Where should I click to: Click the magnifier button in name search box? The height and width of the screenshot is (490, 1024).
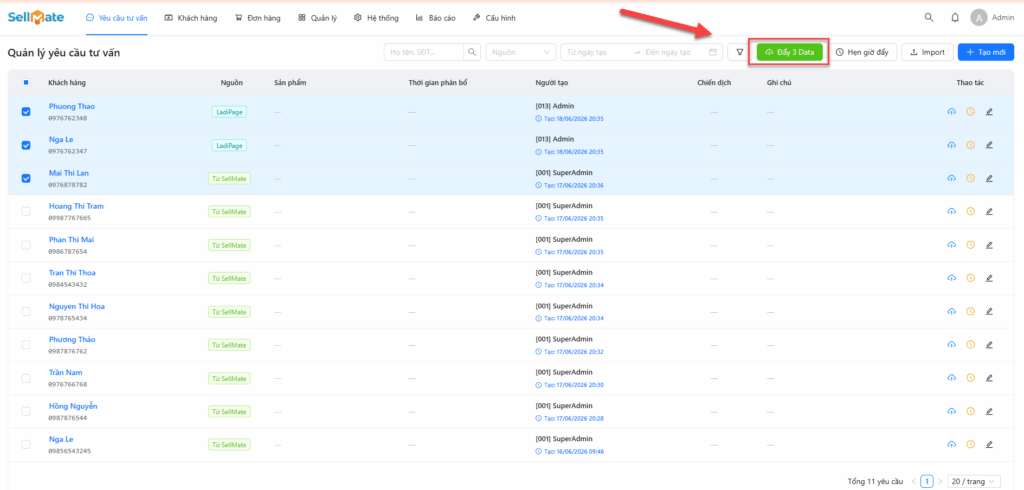pos(472,52)
